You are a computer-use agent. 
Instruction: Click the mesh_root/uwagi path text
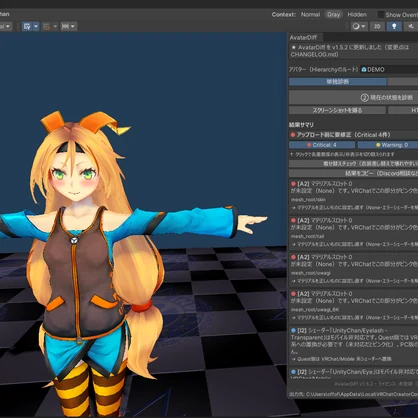[x=311, y=273]
